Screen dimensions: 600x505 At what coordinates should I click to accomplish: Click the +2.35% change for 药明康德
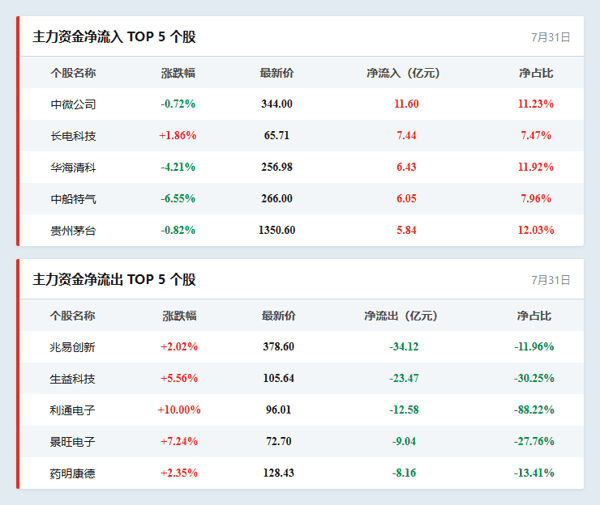(x=179, y=473)
